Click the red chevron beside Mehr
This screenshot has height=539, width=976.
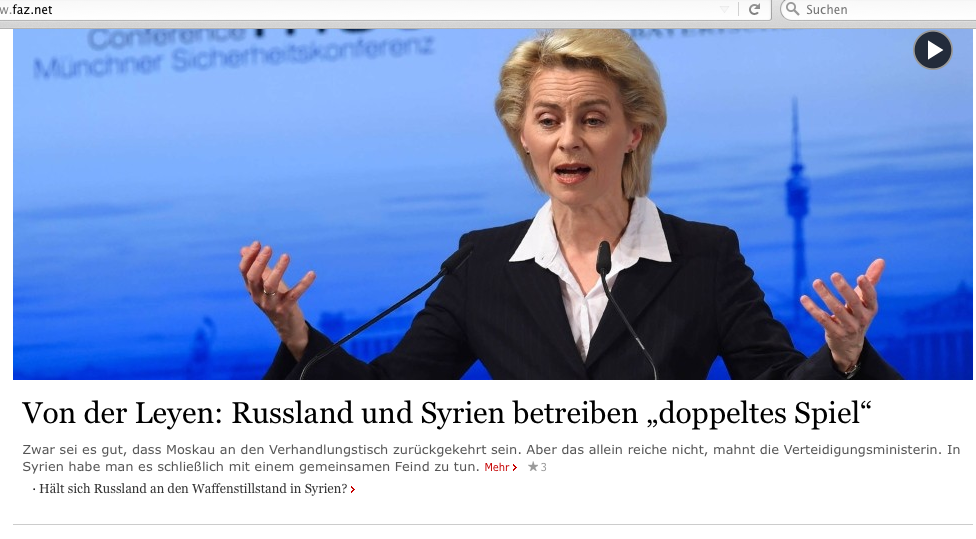tap(515, 468)
